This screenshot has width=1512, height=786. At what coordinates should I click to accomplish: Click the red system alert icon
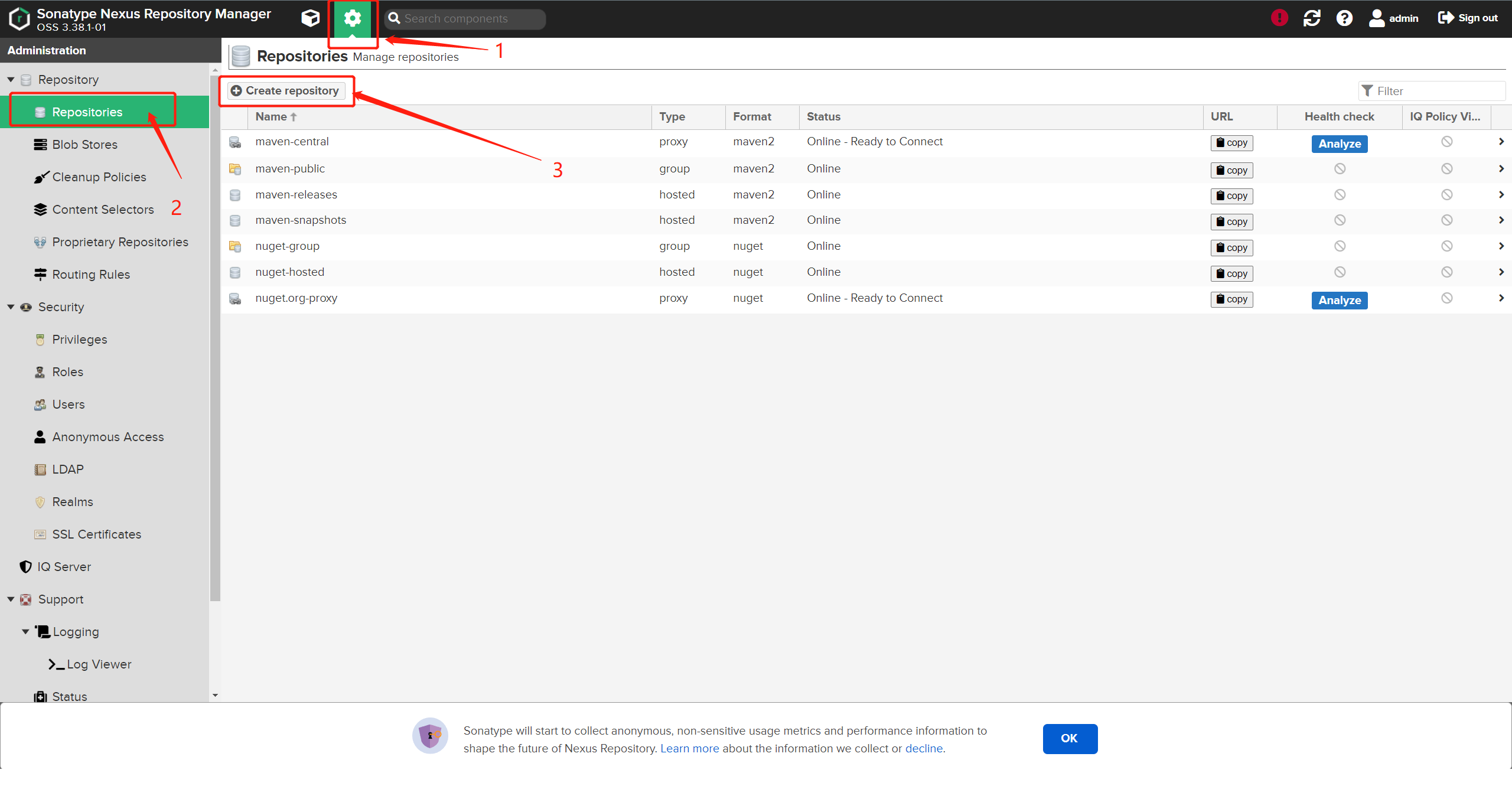1279,18
